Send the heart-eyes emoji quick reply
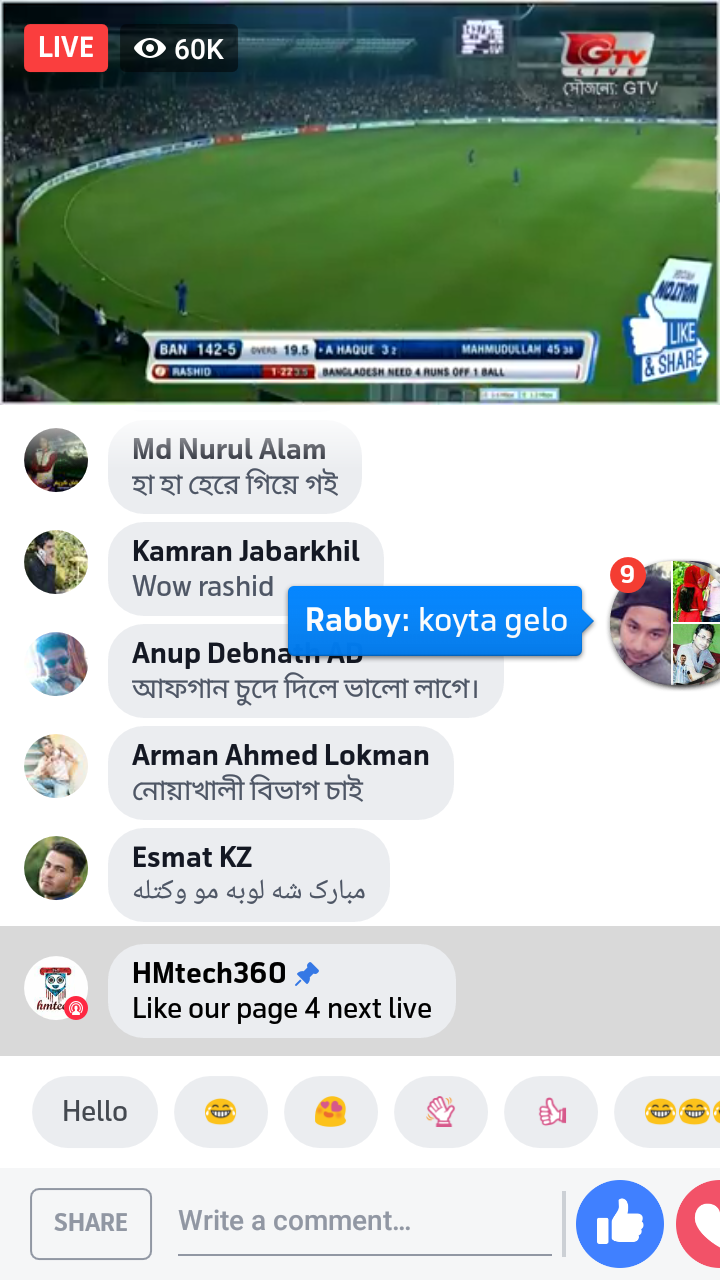Viewport: 720px width, 1280px height. pyautogui.click(x=331, y=1112)
